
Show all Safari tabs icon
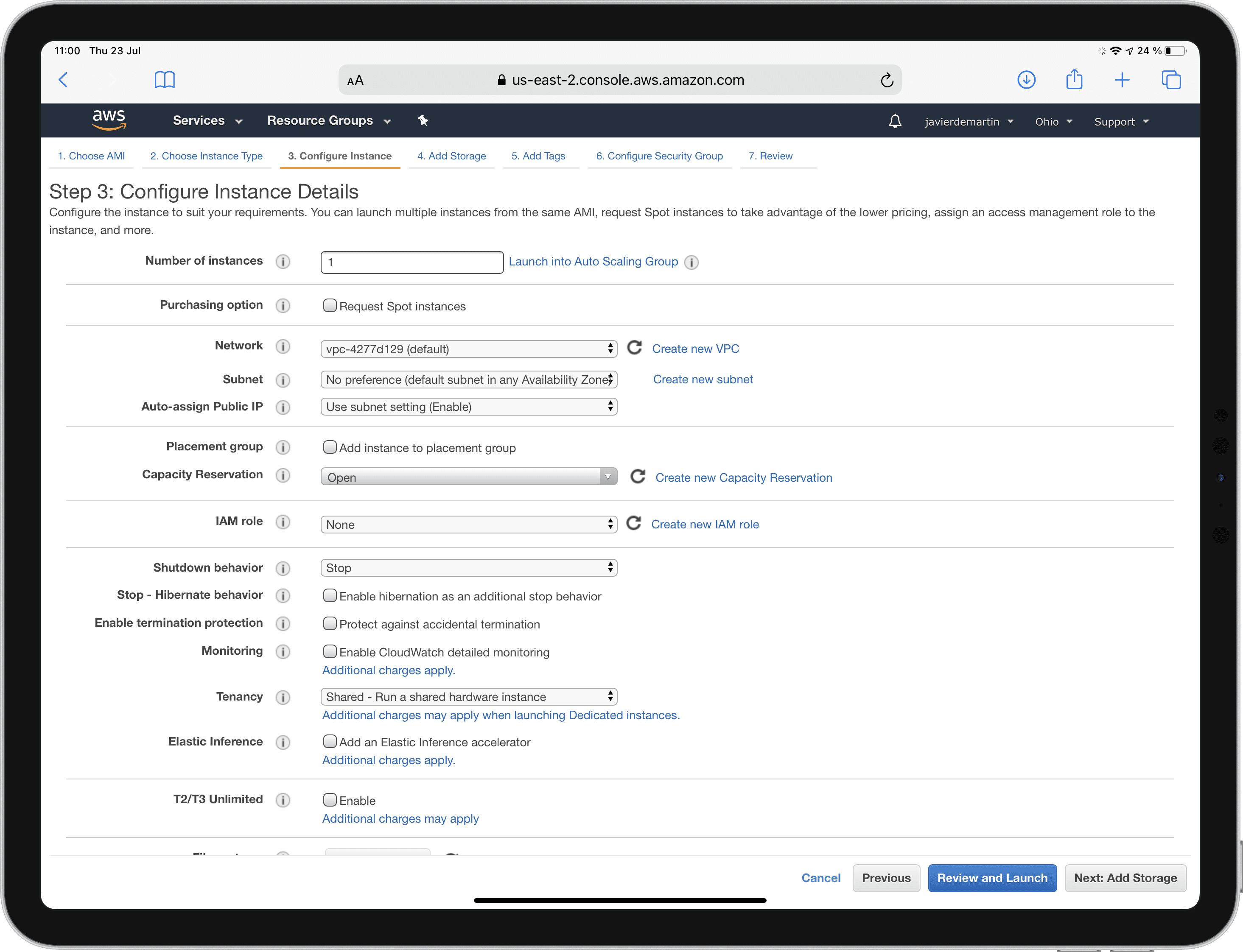click(1171, 80)
